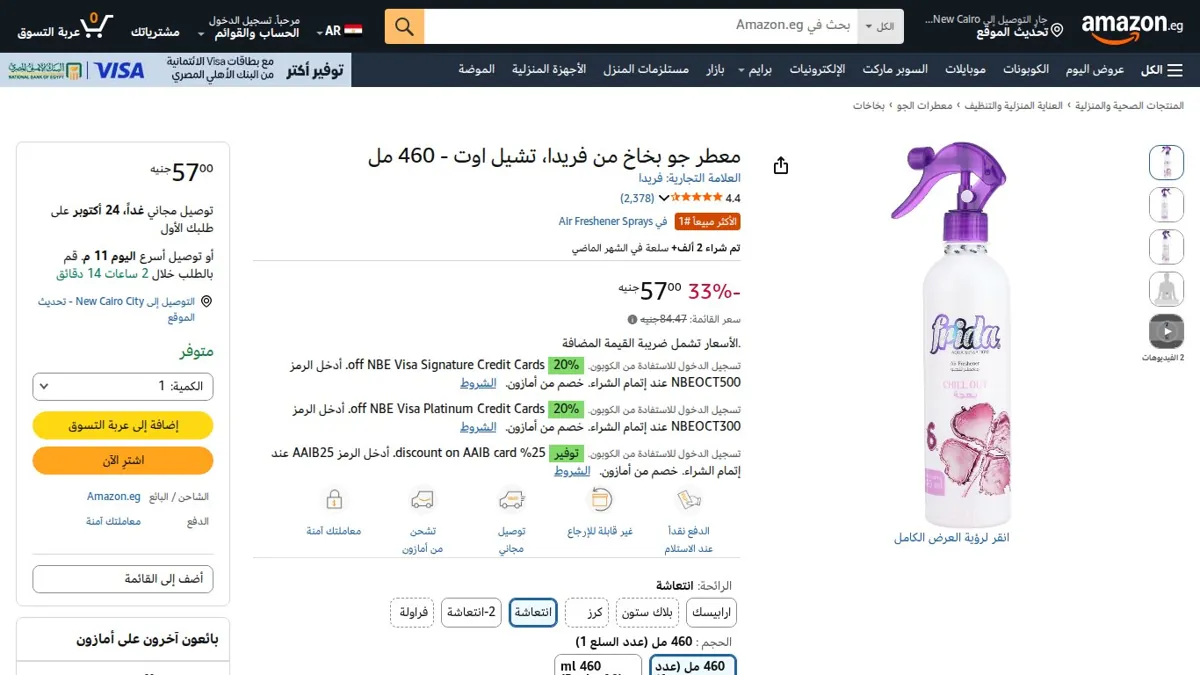
Task: Click the location pin for تحديث الموقع
Action: tap(1057, 32)
